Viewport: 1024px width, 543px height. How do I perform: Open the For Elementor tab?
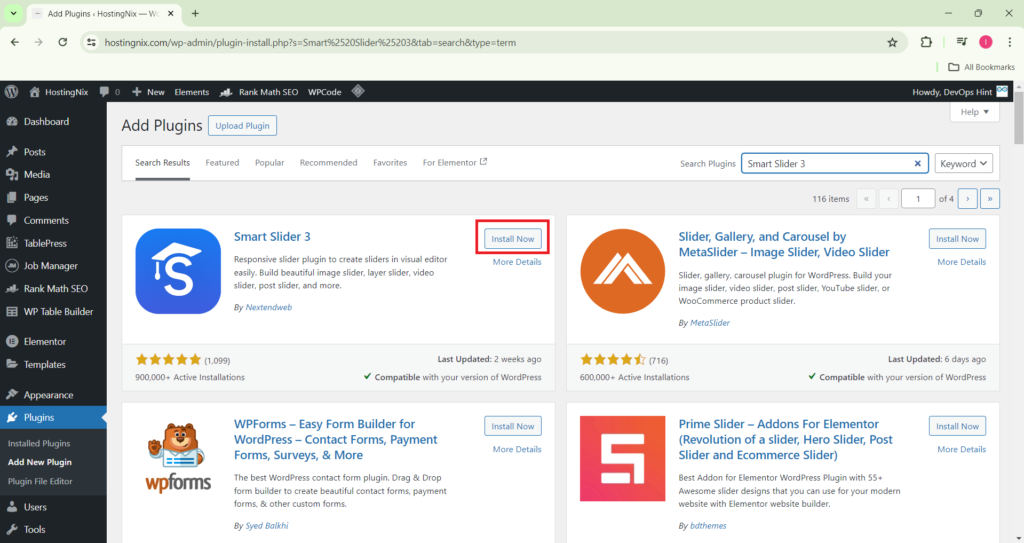(x=455, y=163)
